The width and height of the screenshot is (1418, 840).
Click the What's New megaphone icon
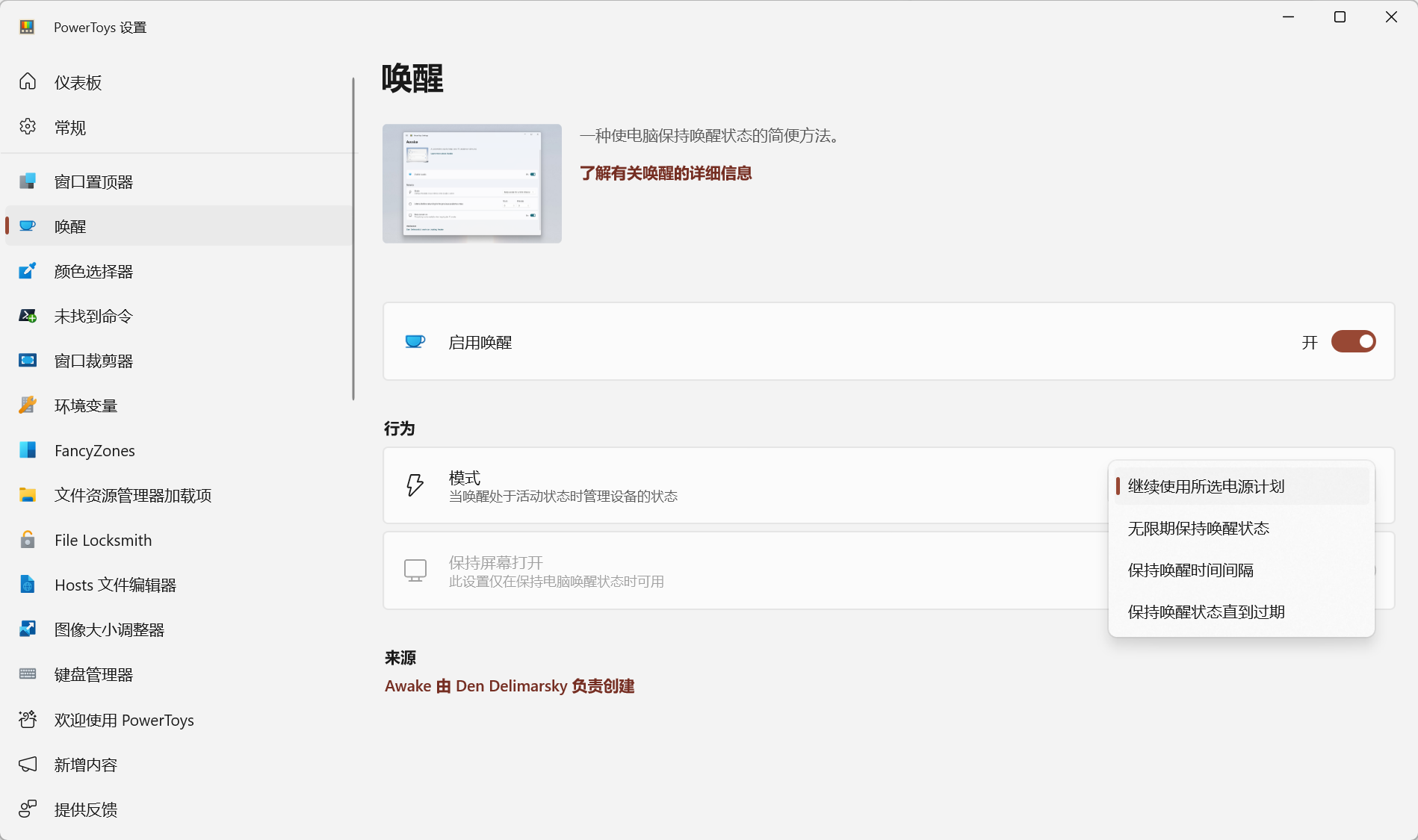(28, 764)
